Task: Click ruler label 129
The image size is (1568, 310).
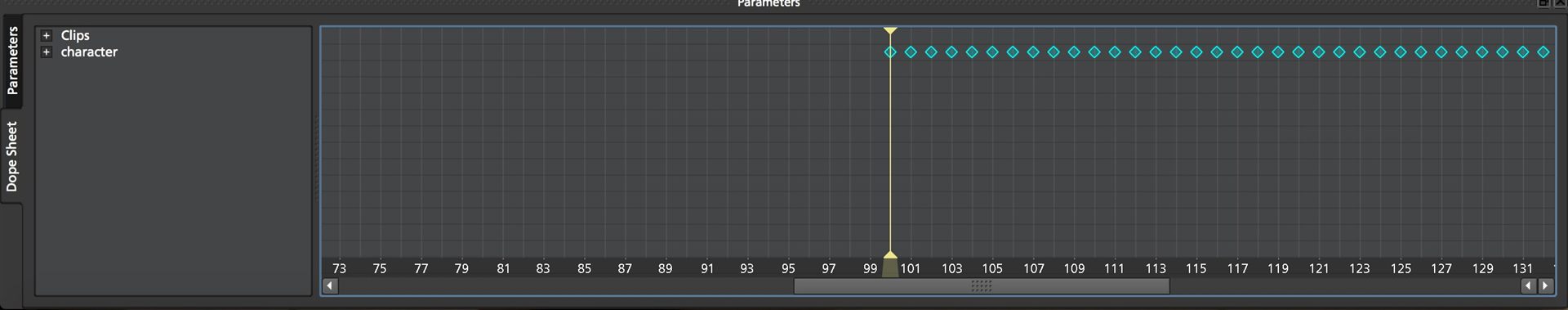Action: pyautogui.click(x=1483, y=268)
